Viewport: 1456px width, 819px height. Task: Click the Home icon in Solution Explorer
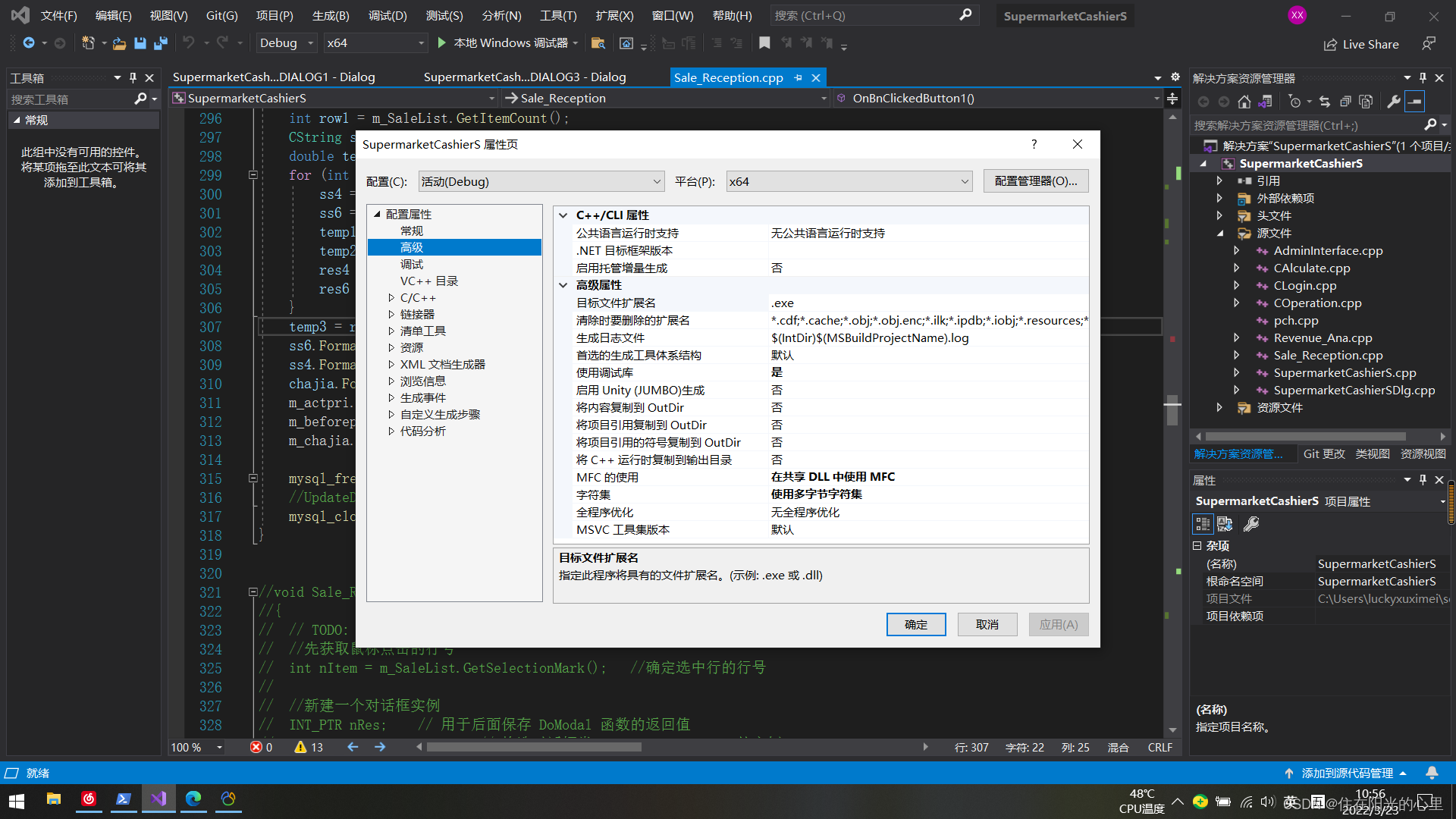1244,102
